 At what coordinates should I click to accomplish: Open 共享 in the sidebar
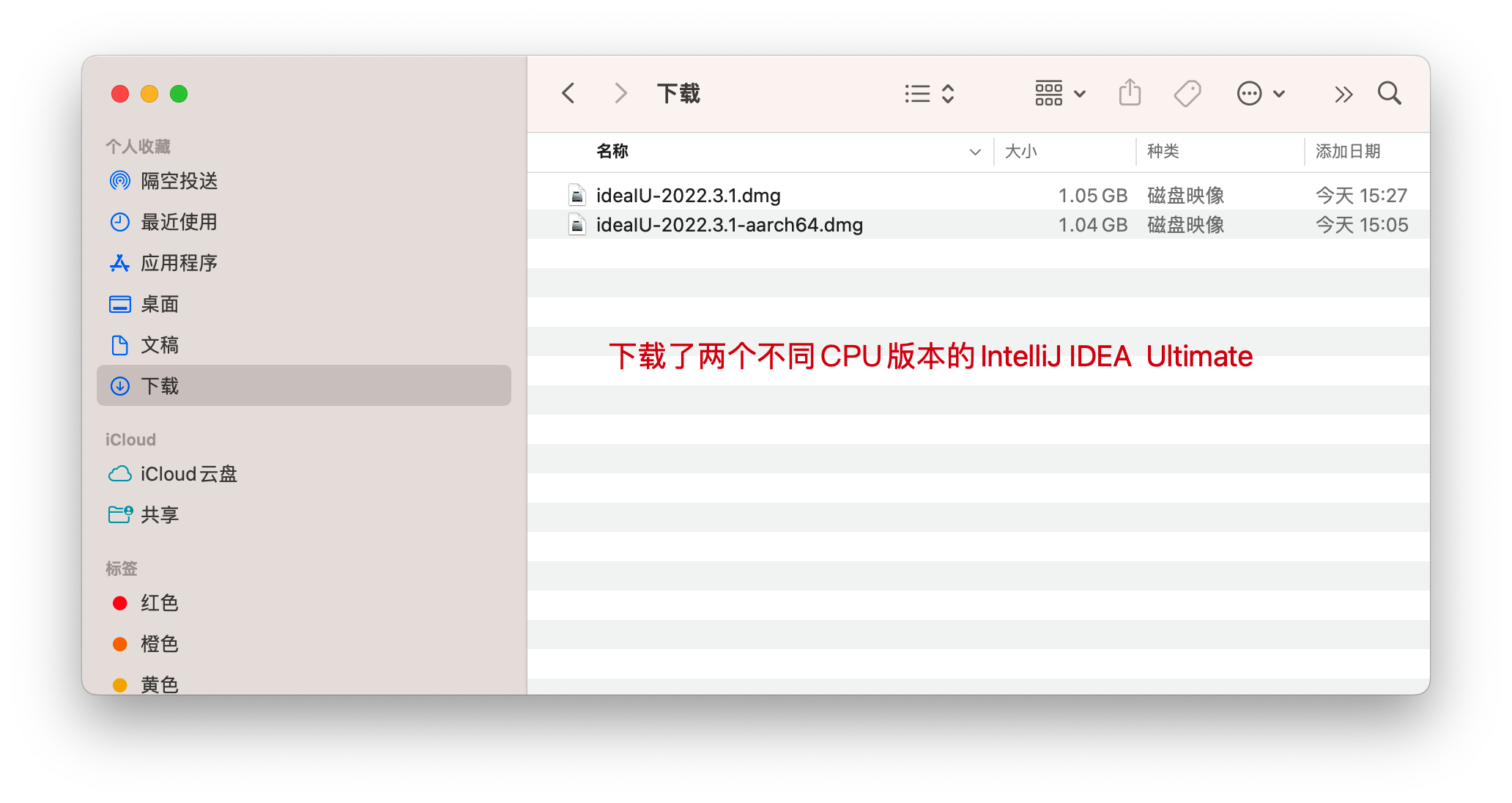tap(304, 515)
